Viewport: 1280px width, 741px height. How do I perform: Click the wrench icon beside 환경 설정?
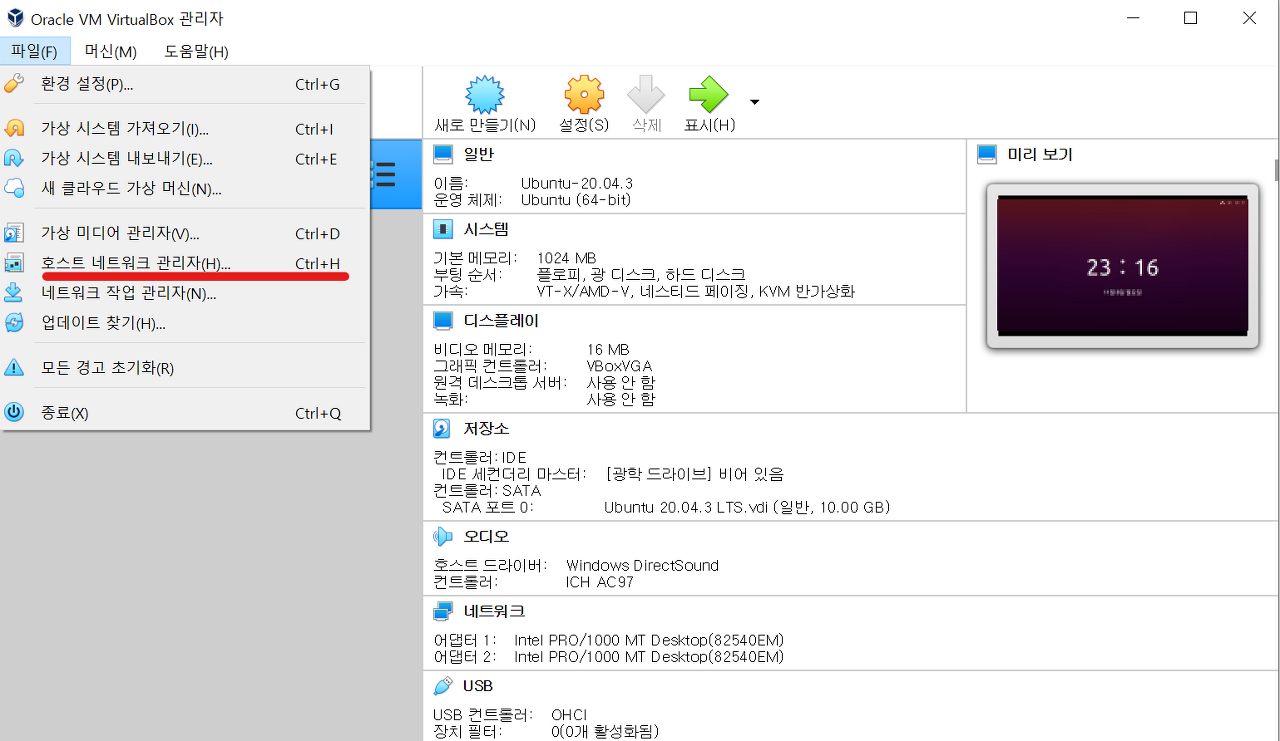point(14,84)
